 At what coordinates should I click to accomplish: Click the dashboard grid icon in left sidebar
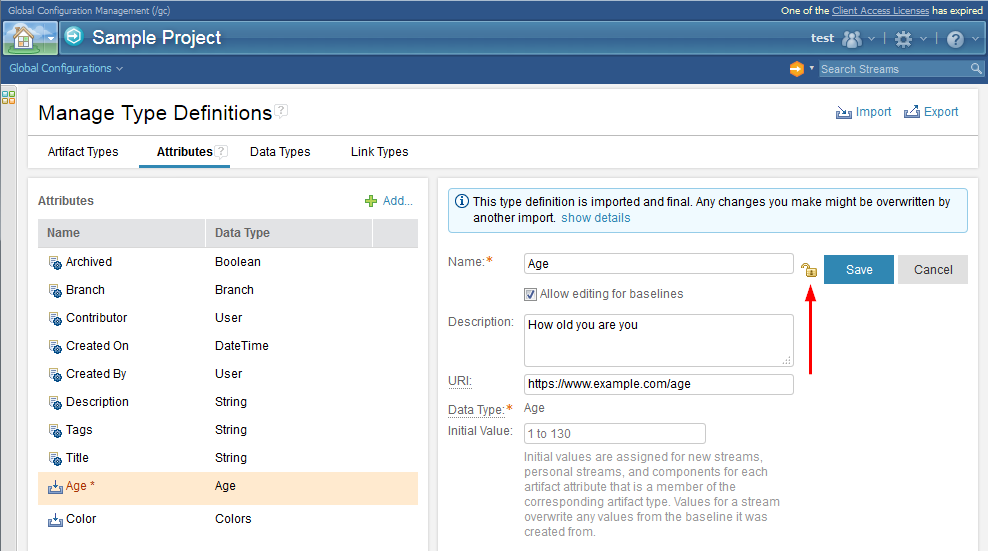click(9, 97)
